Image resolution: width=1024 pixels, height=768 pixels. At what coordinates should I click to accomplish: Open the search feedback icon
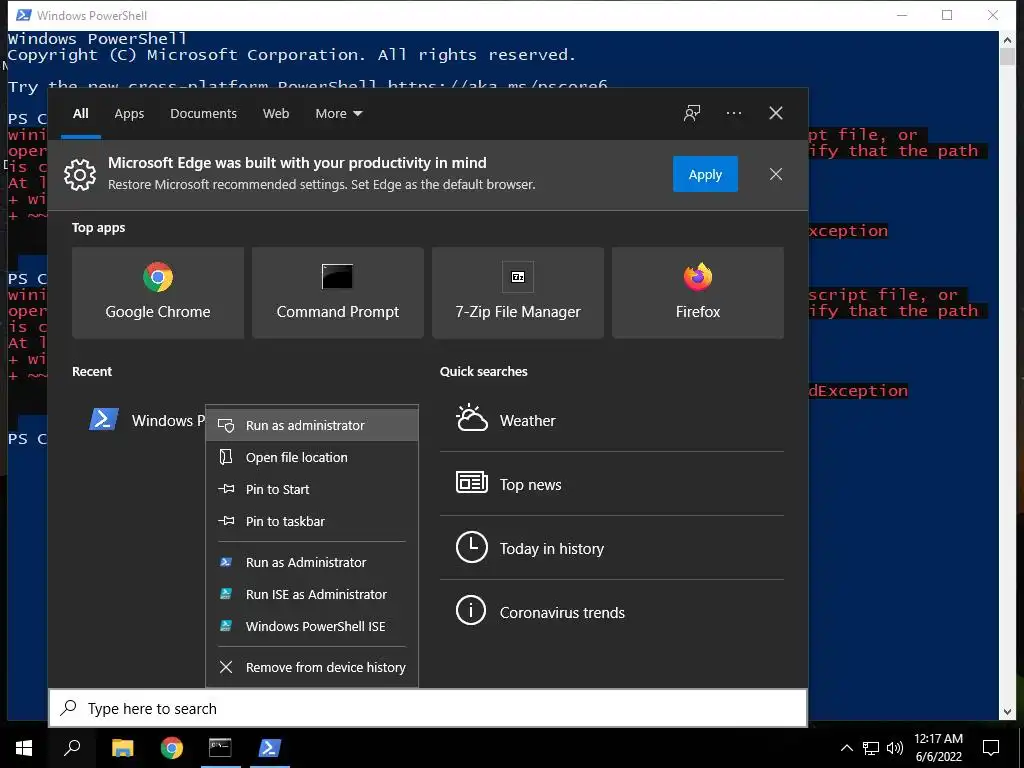pyautogui.click(x=692, y=113)
